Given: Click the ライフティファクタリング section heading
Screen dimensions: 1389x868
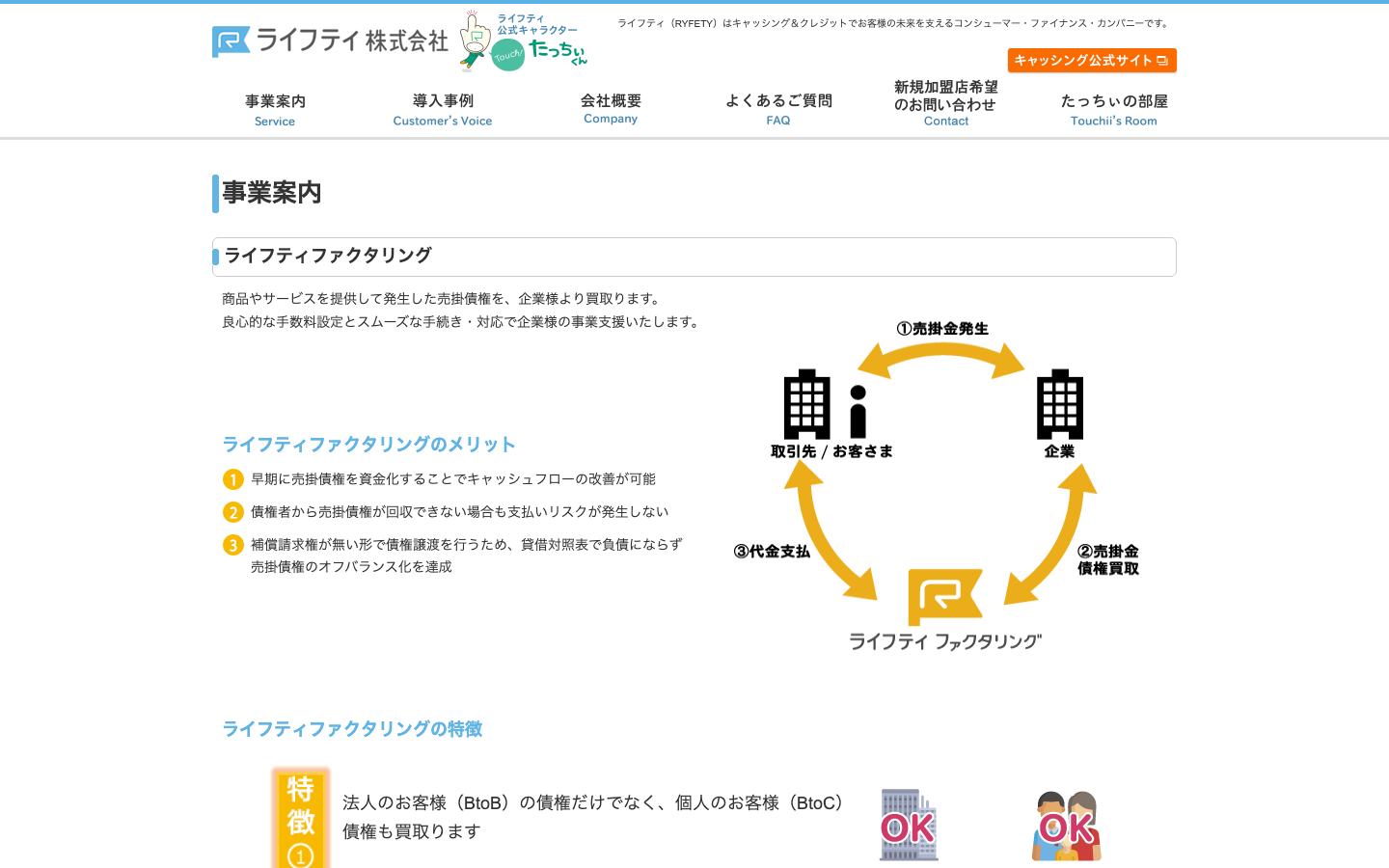Looking at the screenshot, I should coord(328,256).
